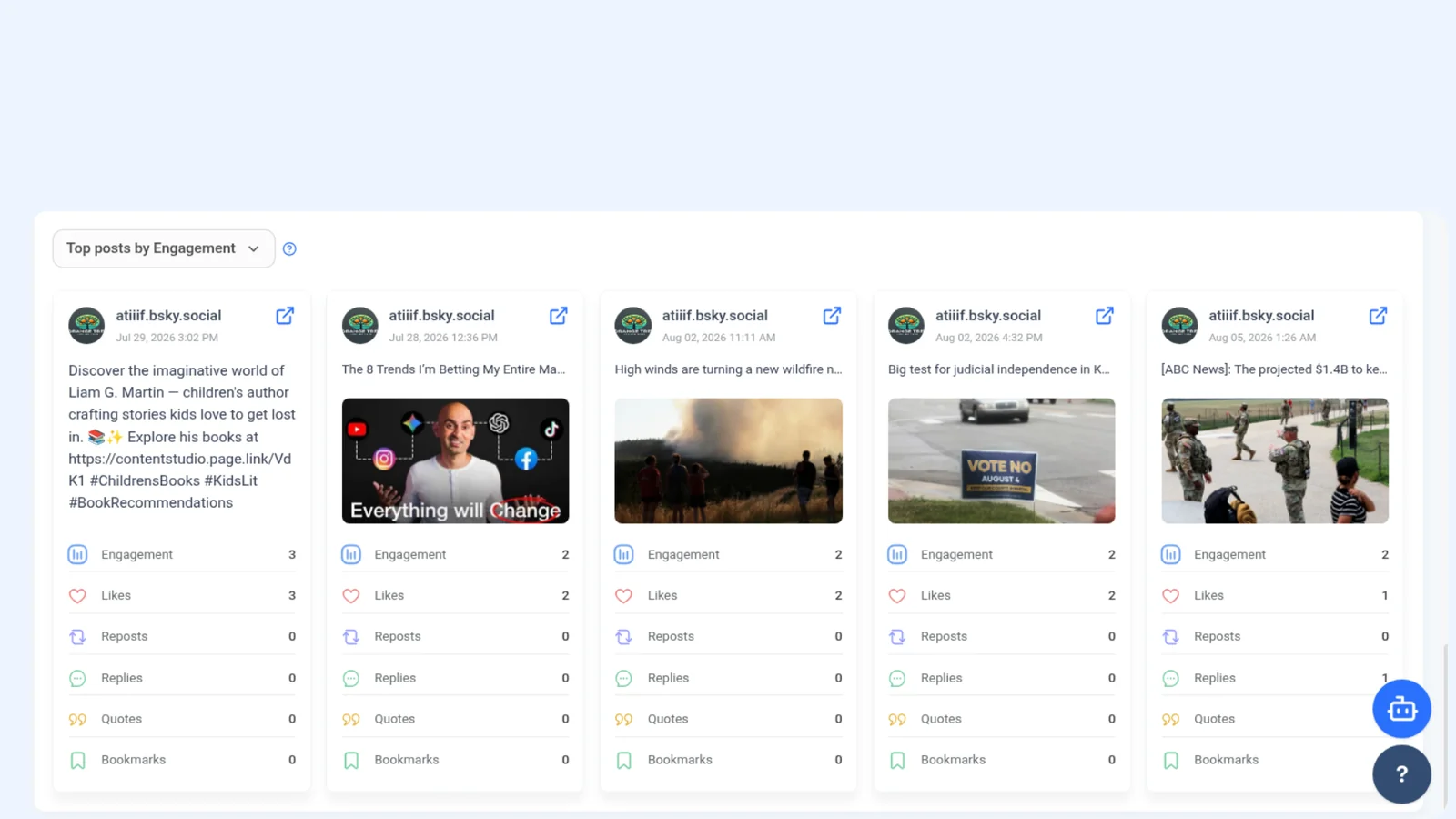Click the Likes label in ABC News card
This screenshot has height=819, width=1456.
click(1208, 595)
